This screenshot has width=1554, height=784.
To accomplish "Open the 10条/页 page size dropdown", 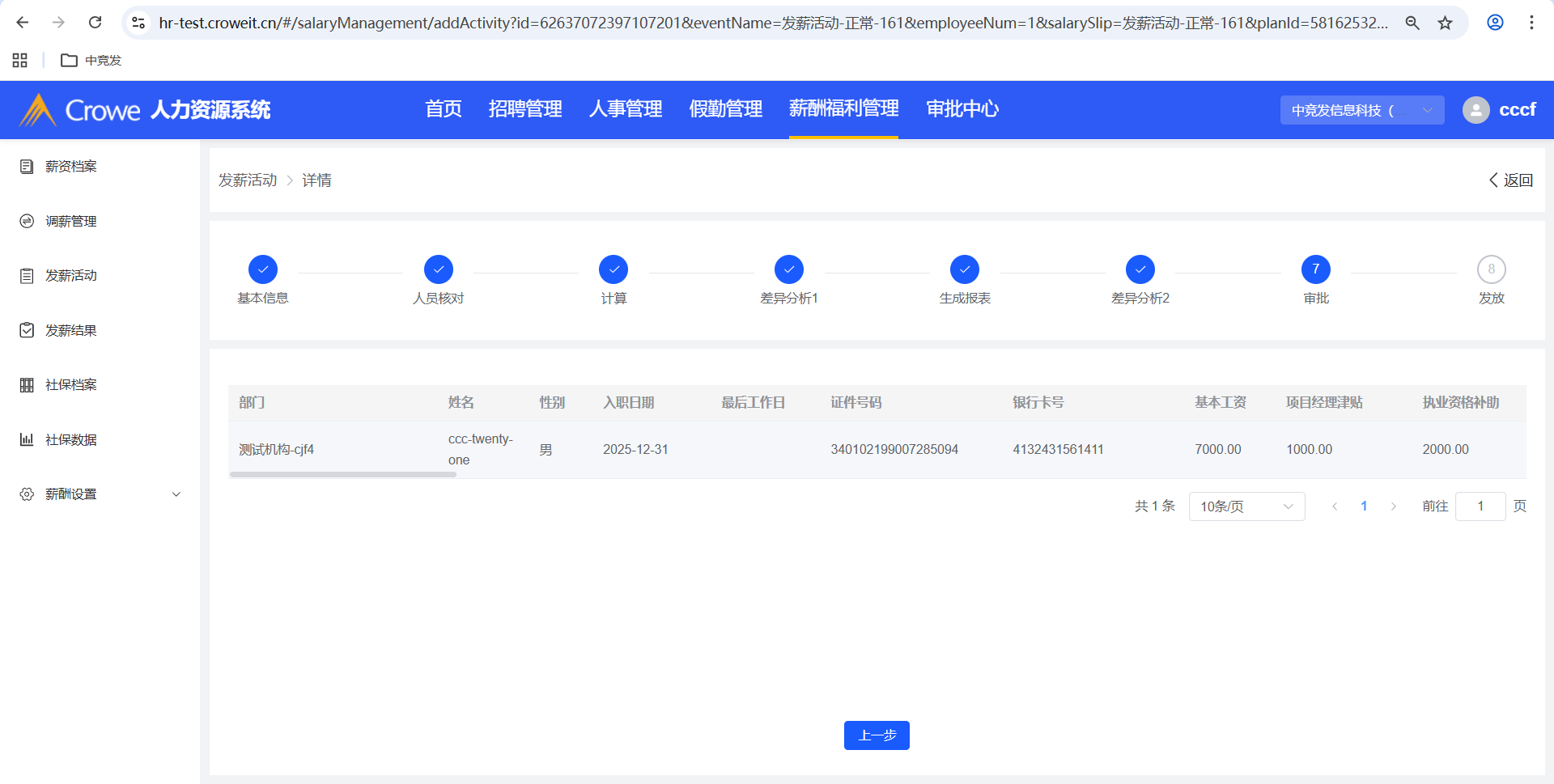I will click(1246, 506).
